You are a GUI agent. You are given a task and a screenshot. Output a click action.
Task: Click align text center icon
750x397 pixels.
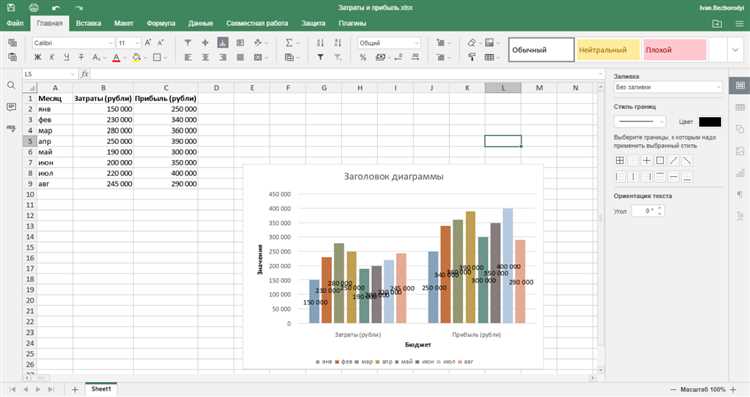tap(205, 57)
